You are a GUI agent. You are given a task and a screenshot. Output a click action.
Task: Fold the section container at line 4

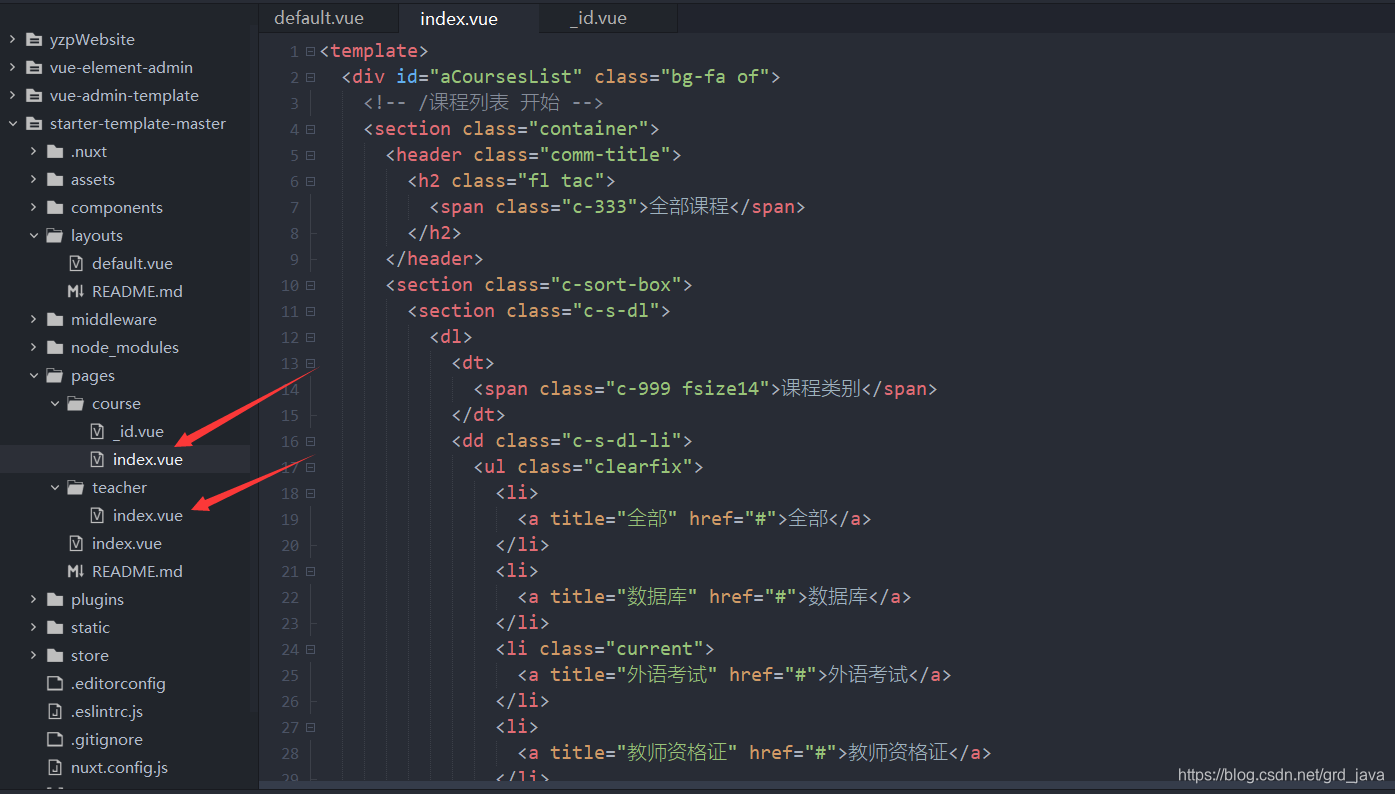[311, 129]
